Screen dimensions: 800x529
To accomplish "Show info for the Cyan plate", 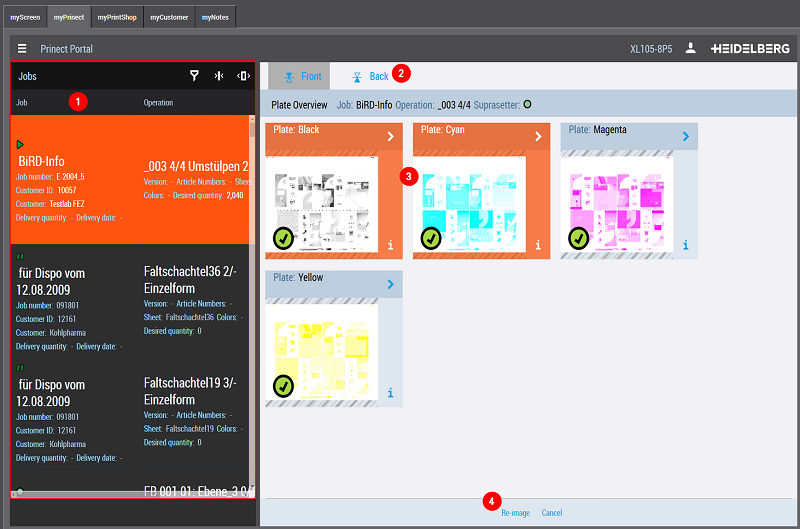I will pyautogui.click(x=538, y=244).
